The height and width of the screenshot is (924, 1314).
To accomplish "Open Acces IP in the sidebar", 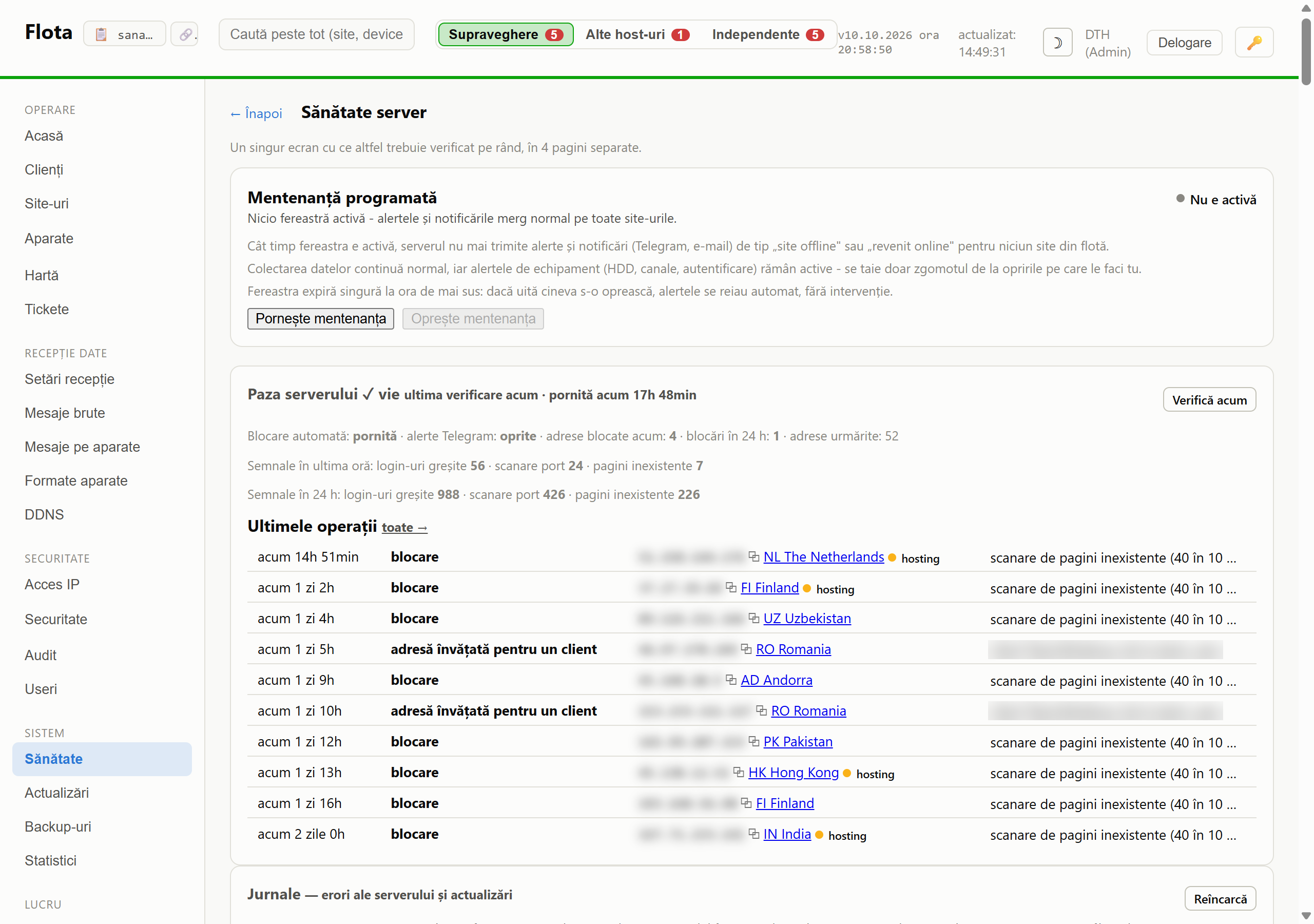I will click(52, 584).
